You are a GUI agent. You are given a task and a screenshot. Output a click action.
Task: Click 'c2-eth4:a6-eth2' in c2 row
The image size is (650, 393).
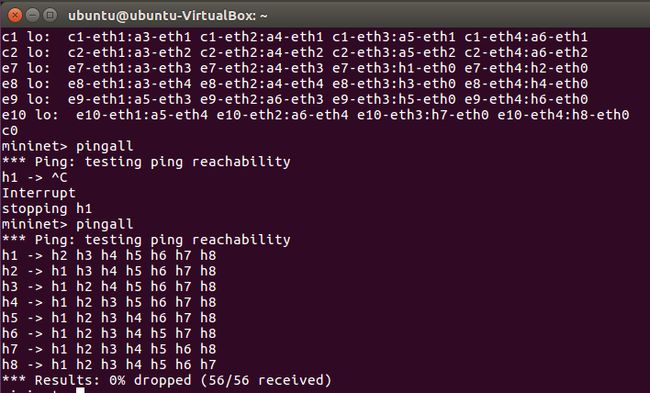[x=526, y=53]
